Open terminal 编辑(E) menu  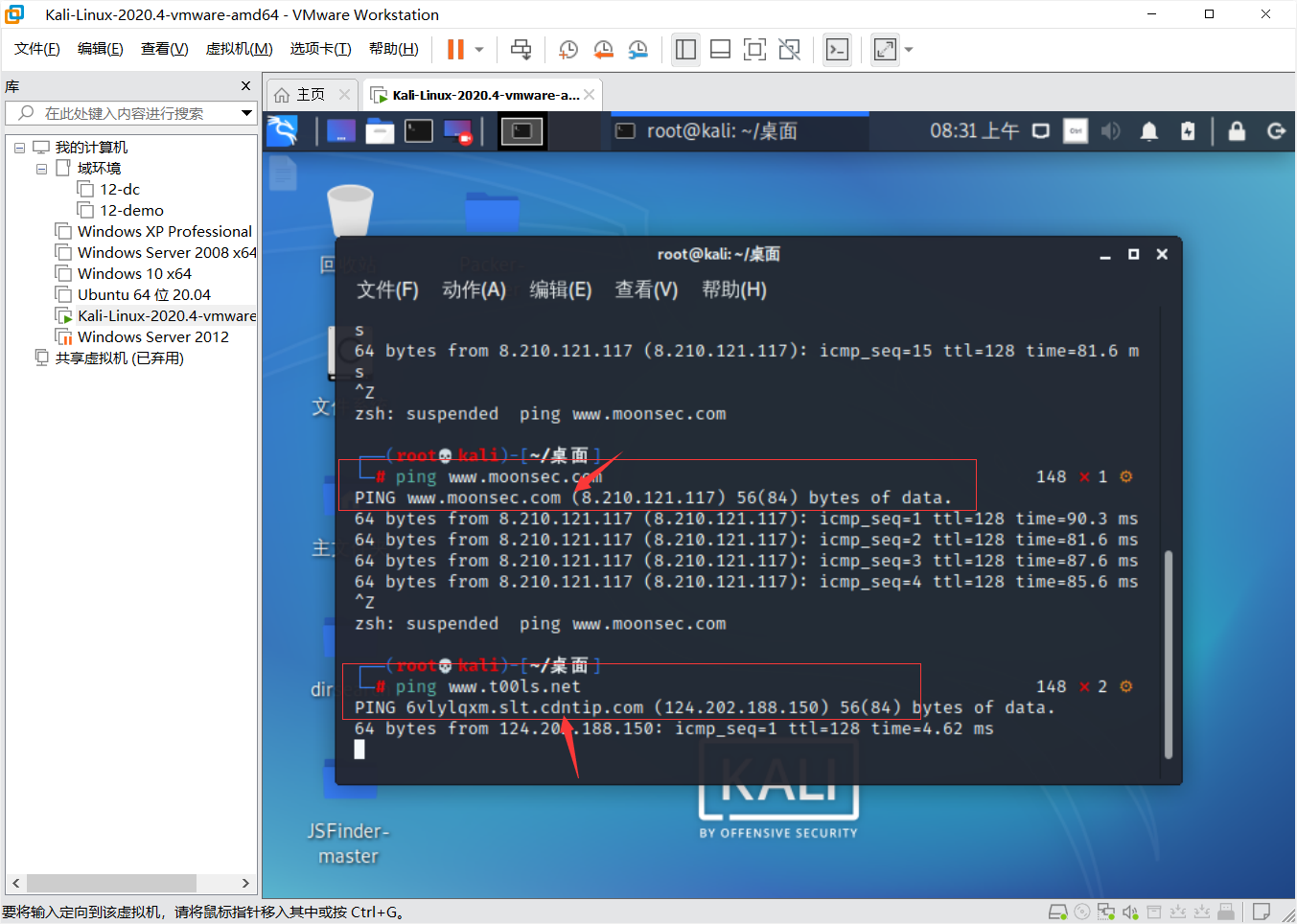(x=561, y=289)
